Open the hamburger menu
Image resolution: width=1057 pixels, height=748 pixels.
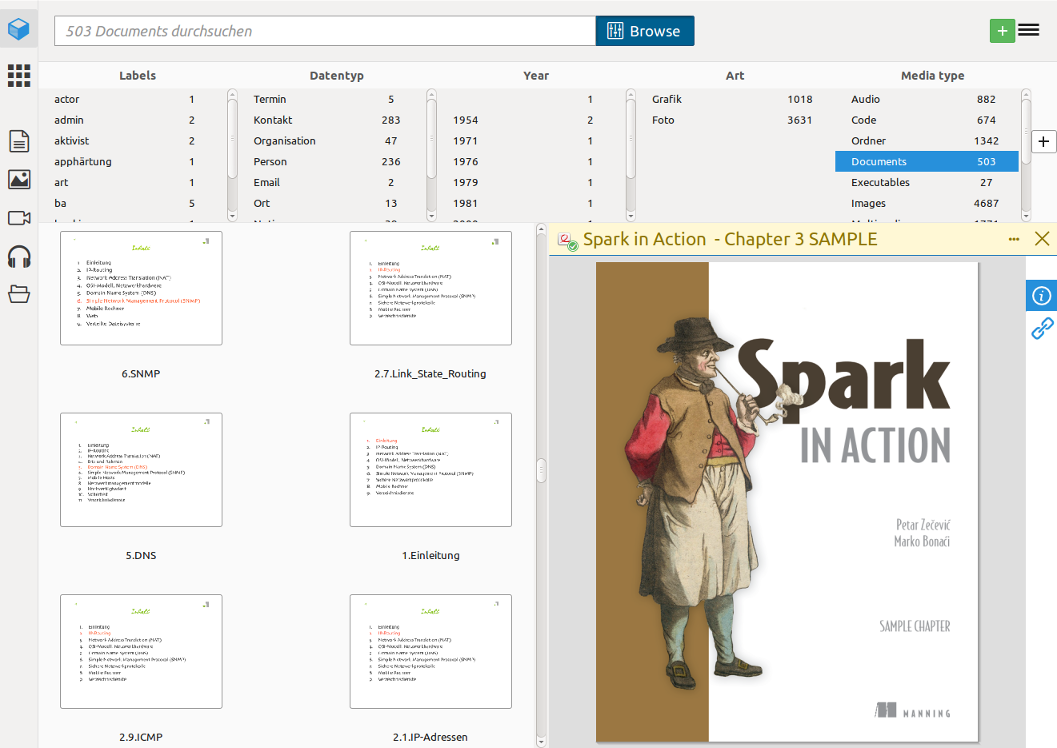[x=1029, y=30]
